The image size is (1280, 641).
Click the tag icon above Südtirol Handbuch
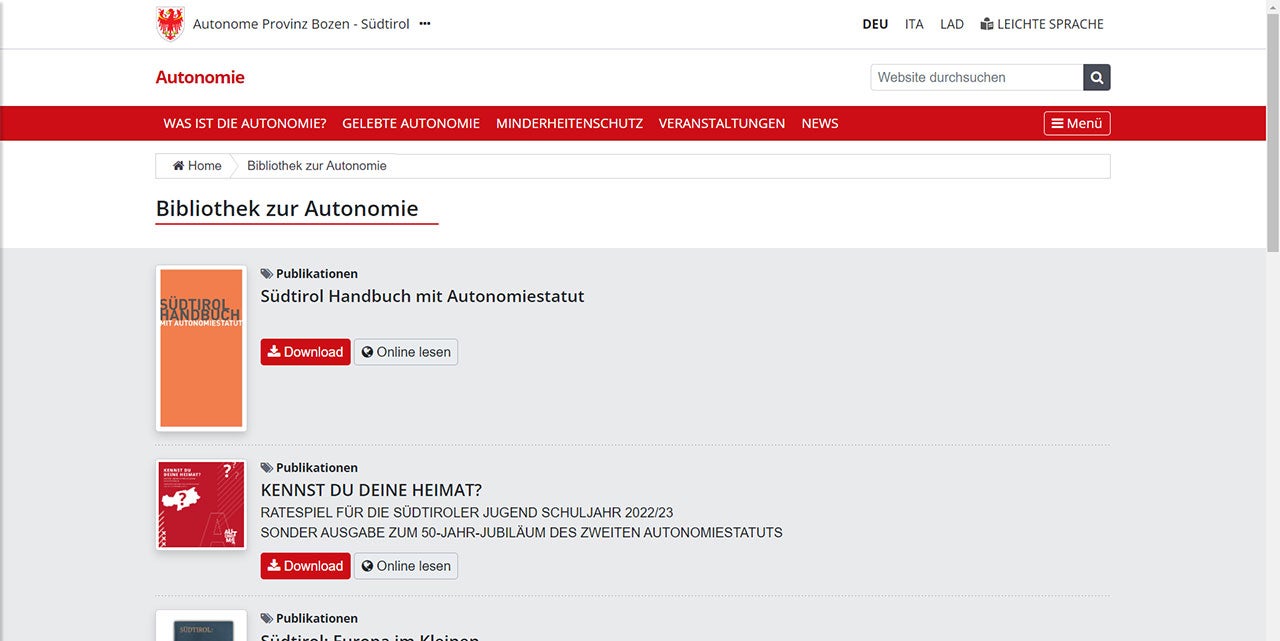pyautogui.click(x=267, y=273)
